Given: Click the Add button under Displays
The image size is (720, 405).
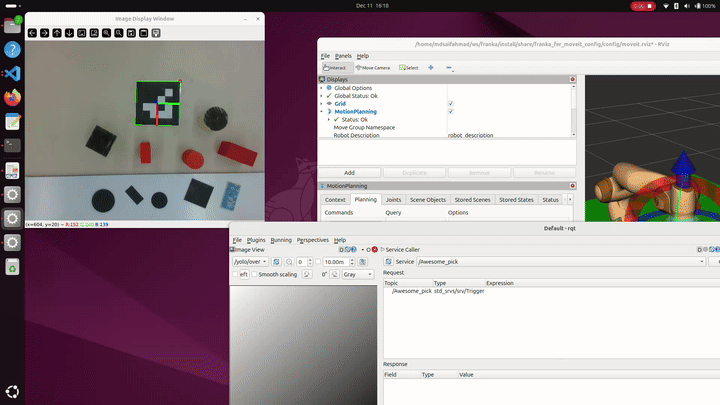Looking at the screenshot, I should point(349,172).
